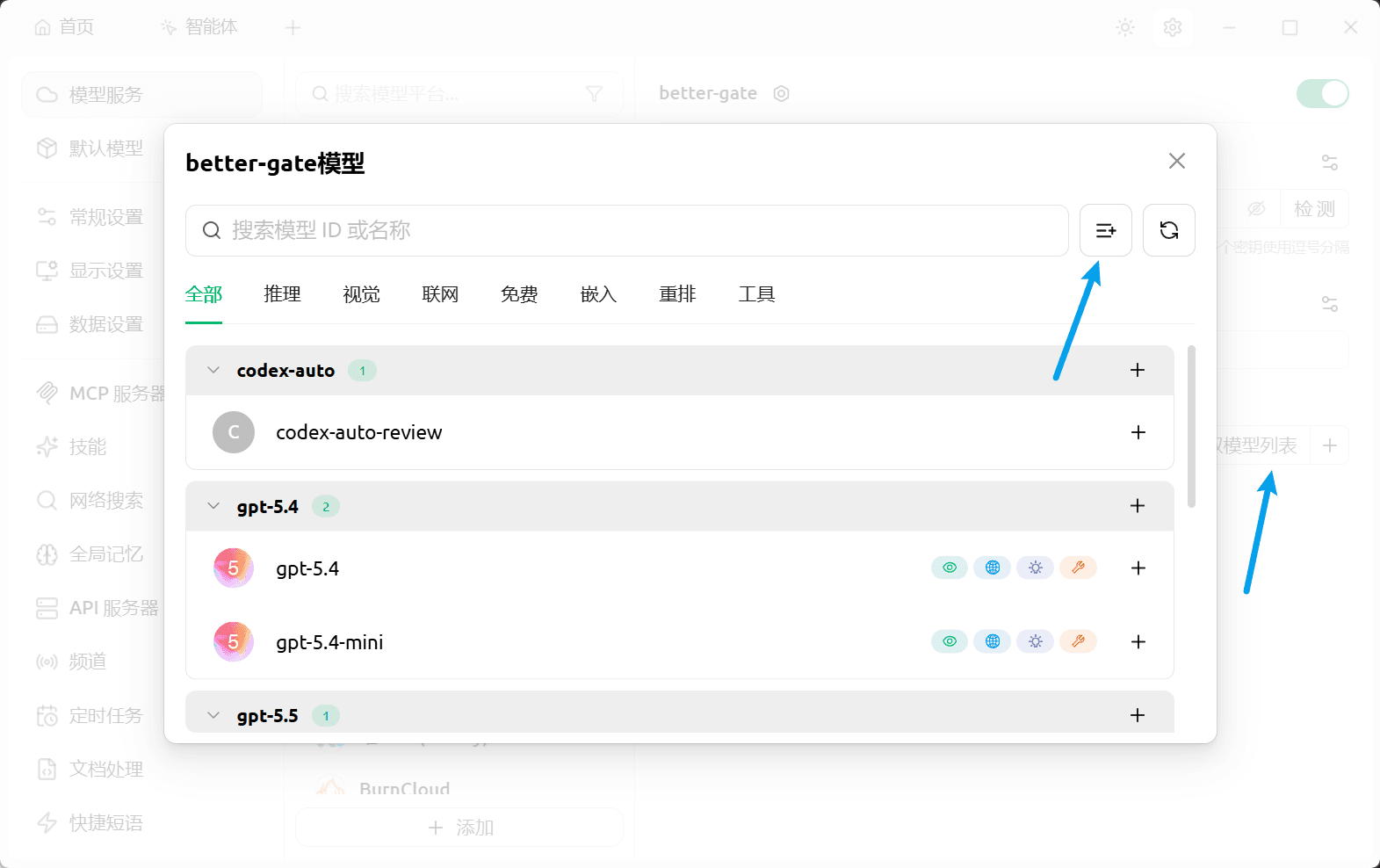
Task: Click the web globe tag on gpt-5.4
Action: (993, 568)
